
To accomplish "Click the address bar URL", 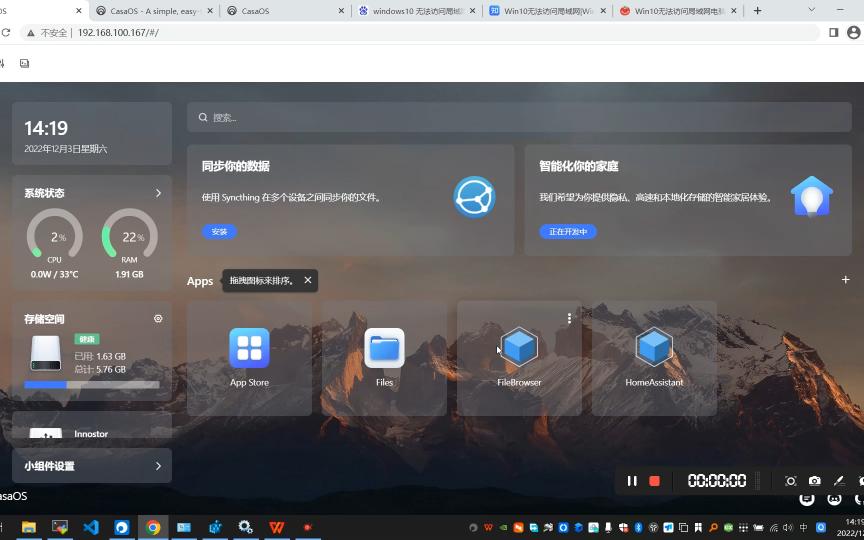I will 118,33.
